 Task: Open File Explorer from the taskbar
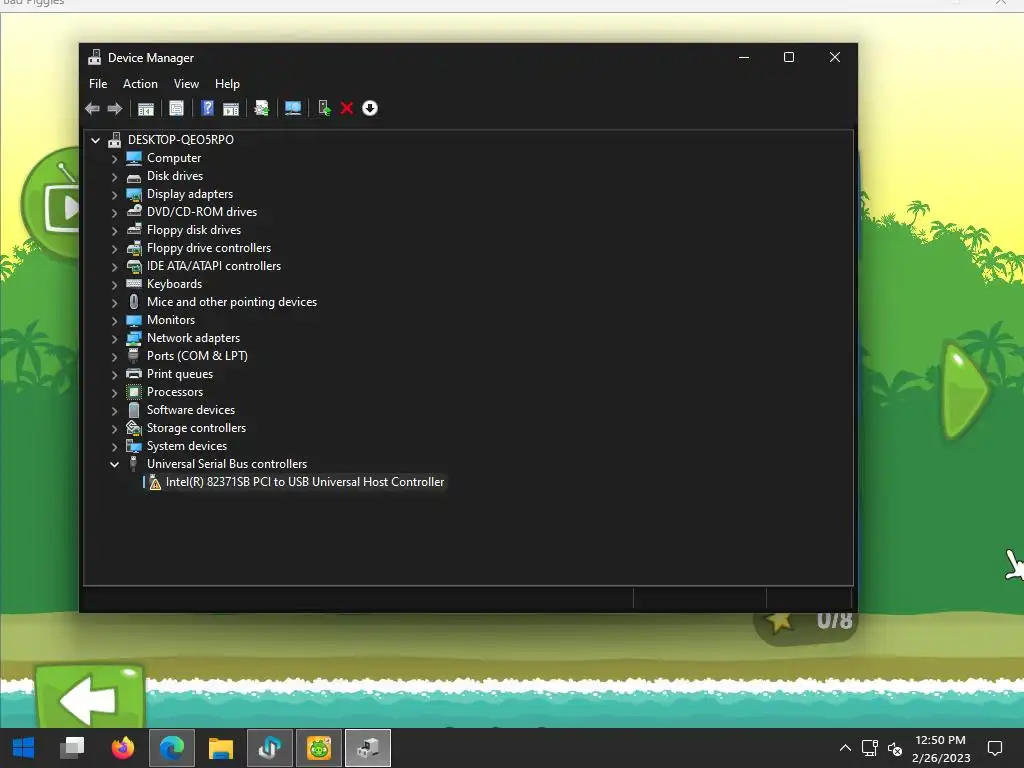pyautogui.click(x=221, y=748)
